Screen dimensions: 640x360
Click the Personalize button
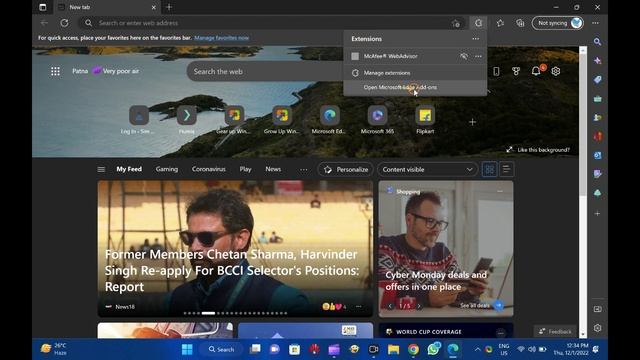pyautogui.click(x=345, y=169)
